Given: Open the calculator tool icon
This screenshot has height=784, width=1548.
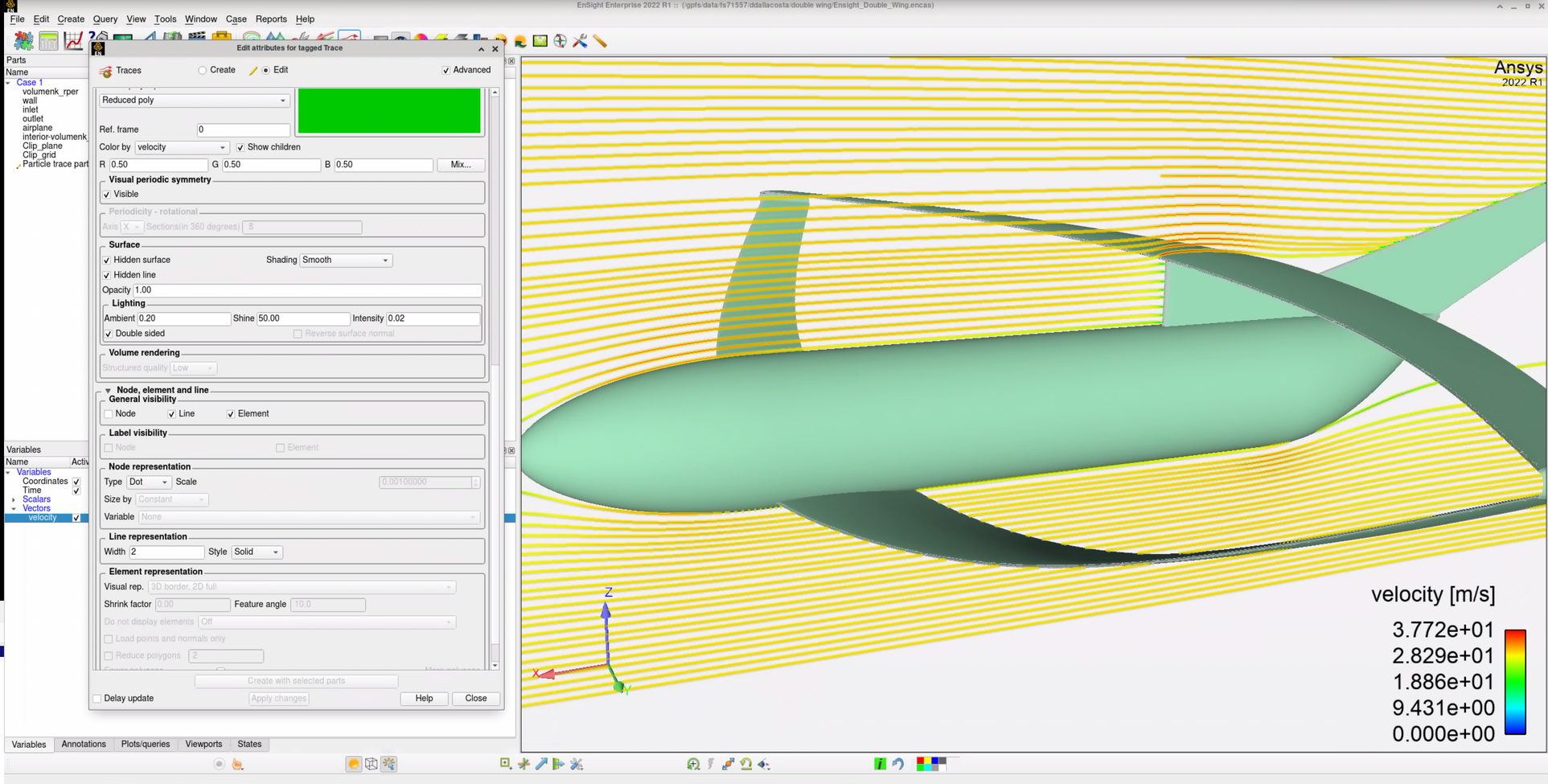Looking at the screenshot, I should (48, 40).
